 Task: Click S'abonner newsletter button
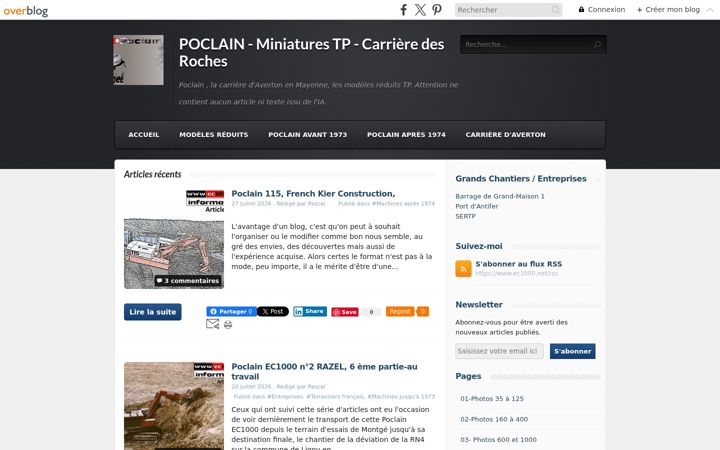coord(573,351)
